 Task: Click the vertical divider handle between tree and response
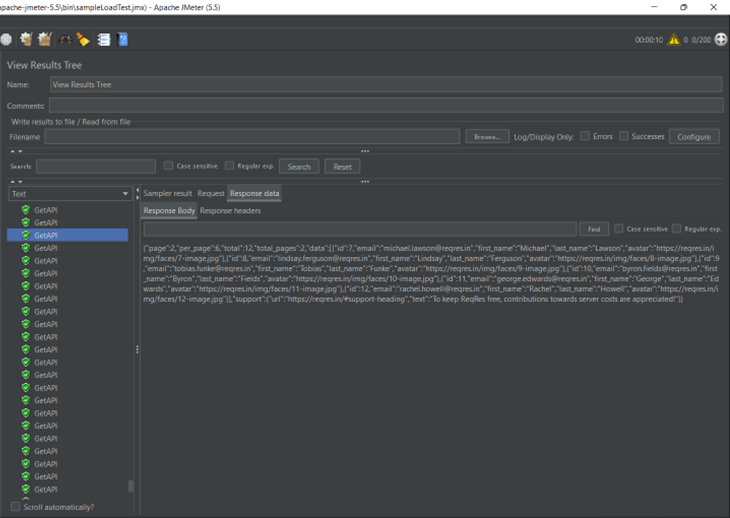point(137,349)
